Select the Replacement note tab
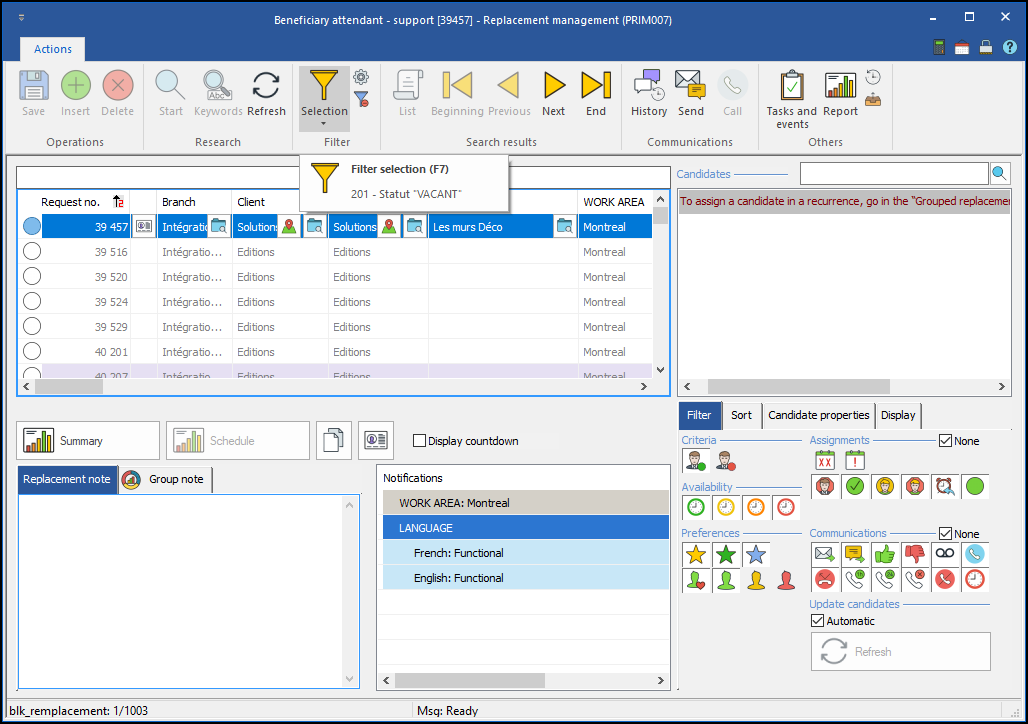Screen dimensions: 1028x724 [67, 479]
